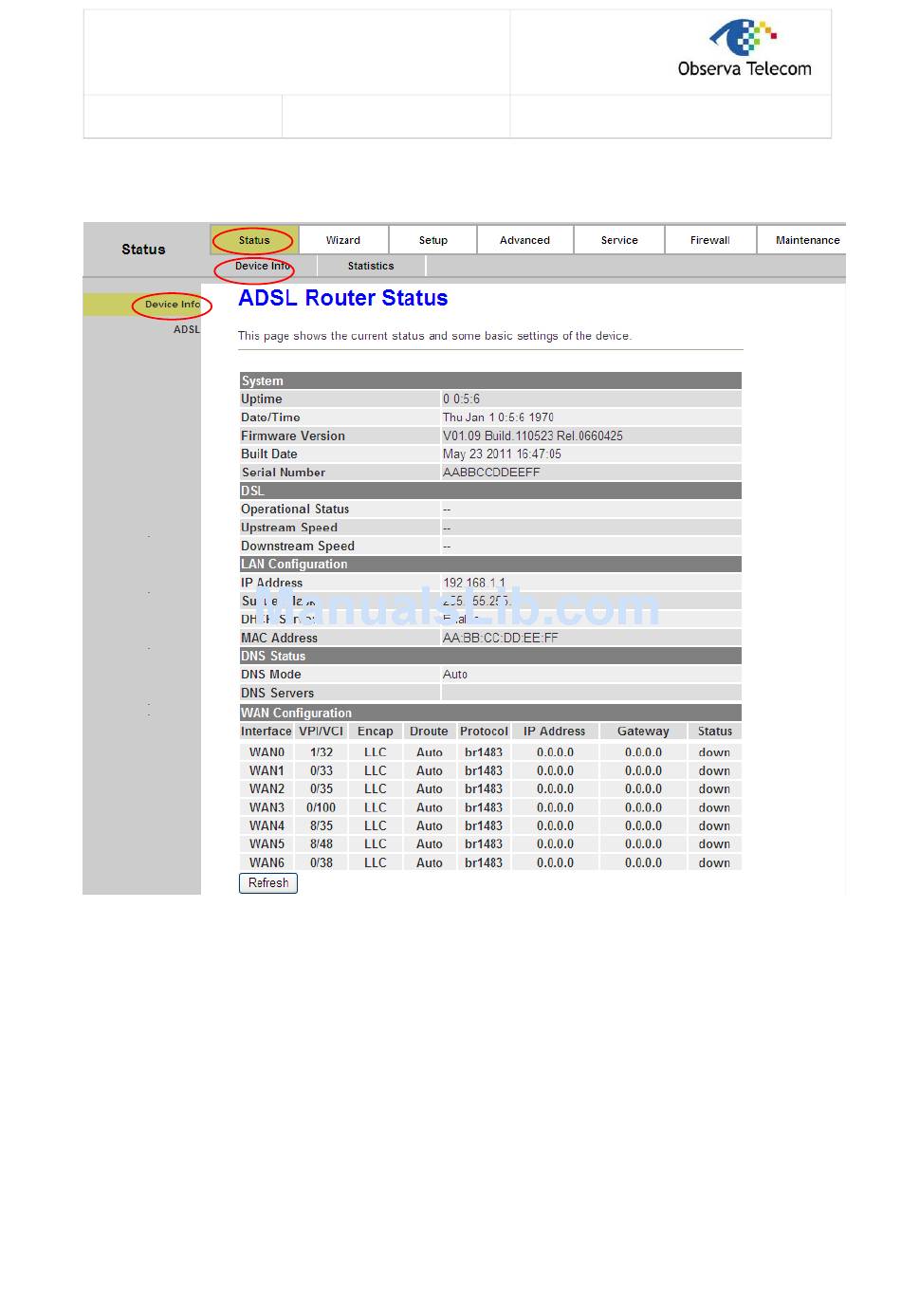Image resolution: width=901 pixels, height=1316 pixels.
Task: Click the WAN Configuration section header
Action: tap(490, 713)
